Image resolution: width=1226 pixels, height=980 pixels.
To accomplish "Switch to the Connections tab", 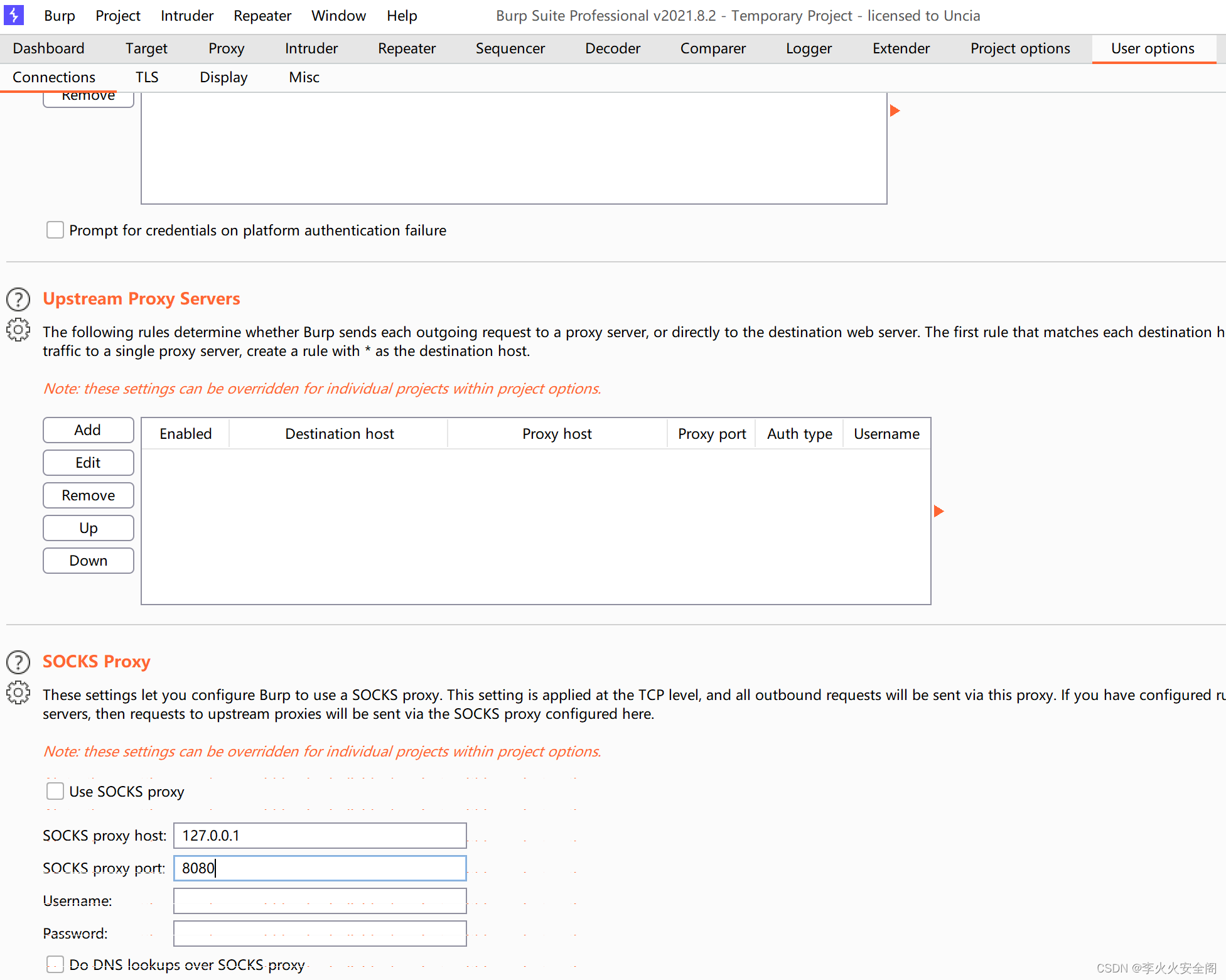I will tap(55, 77).
